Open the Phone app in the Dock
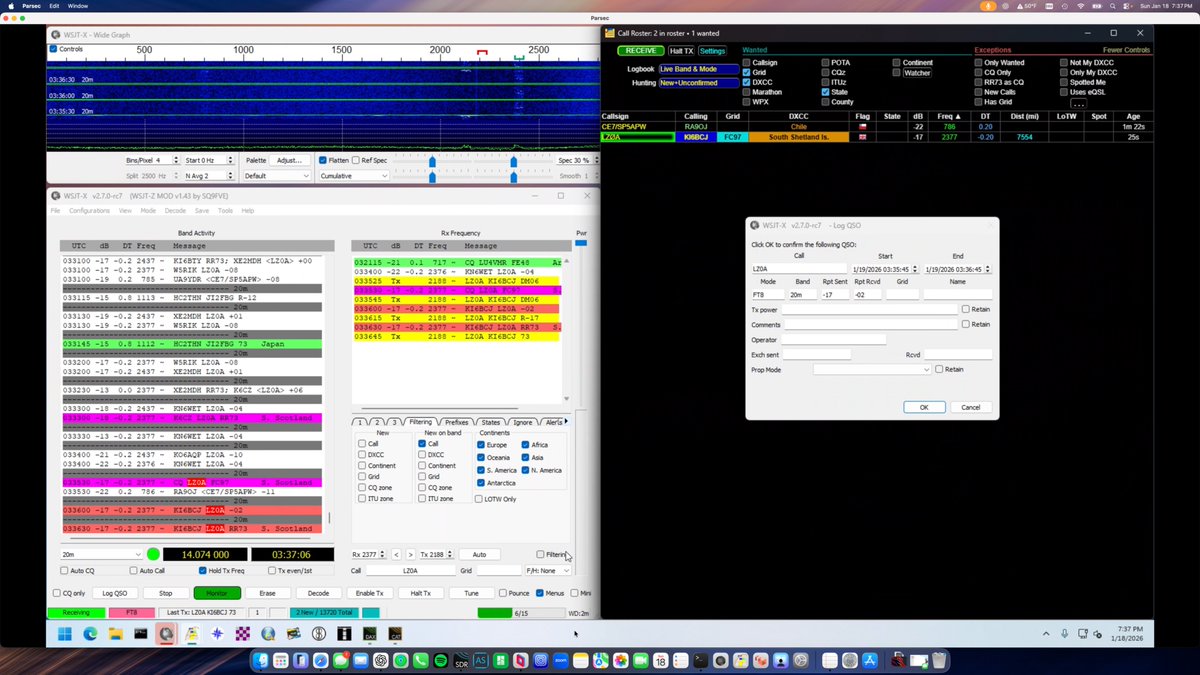The width and height of the screenshot is (1200, 675). 420,660
